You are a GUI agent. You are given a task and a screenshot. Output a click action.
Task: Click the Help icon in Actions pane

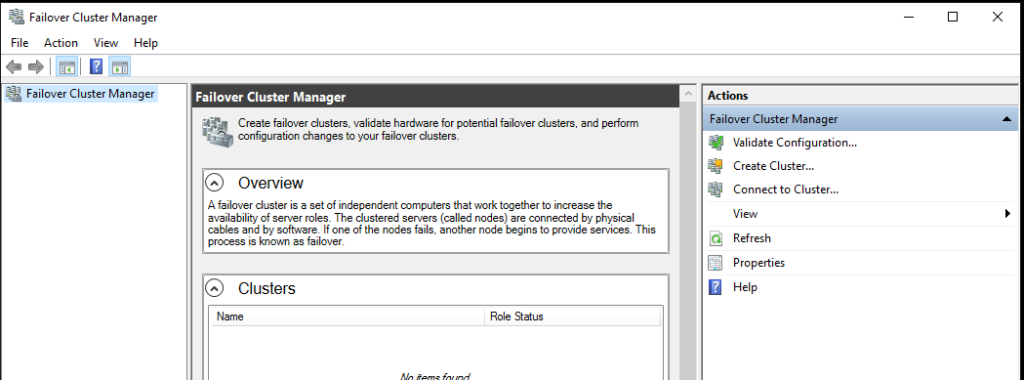716,287
